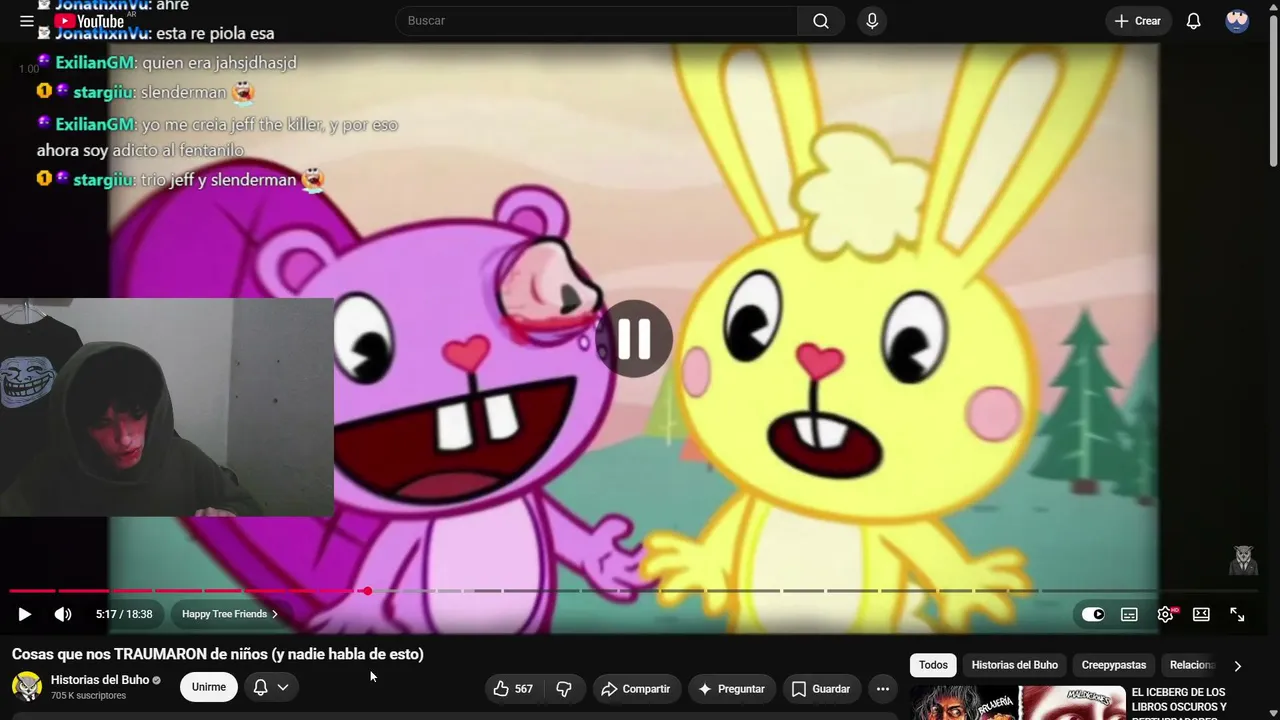Click the 5:17 / 18:38 time display
This screenshot has width=1280, height=720.
tap(124, 614)
